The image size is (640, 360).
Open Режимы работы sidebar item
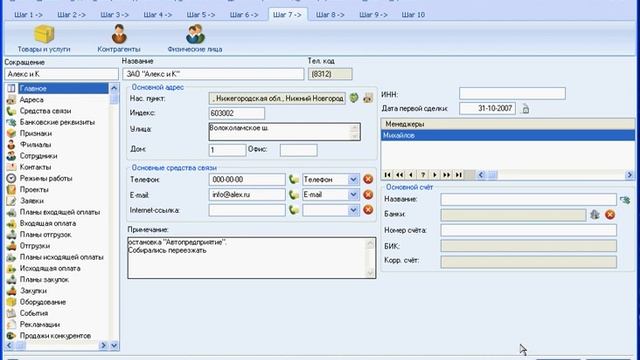[46, 178]
